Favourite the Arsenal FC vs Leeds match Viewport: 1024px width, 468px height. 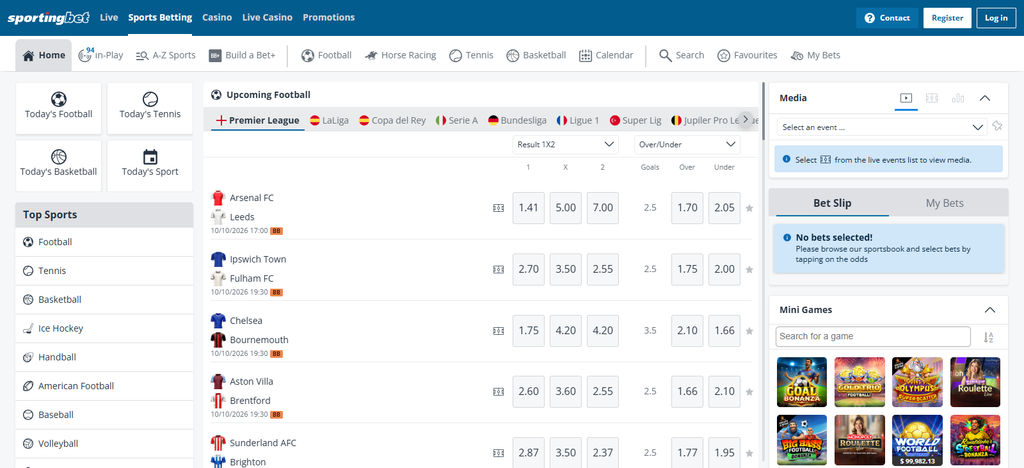click(749, 208)
